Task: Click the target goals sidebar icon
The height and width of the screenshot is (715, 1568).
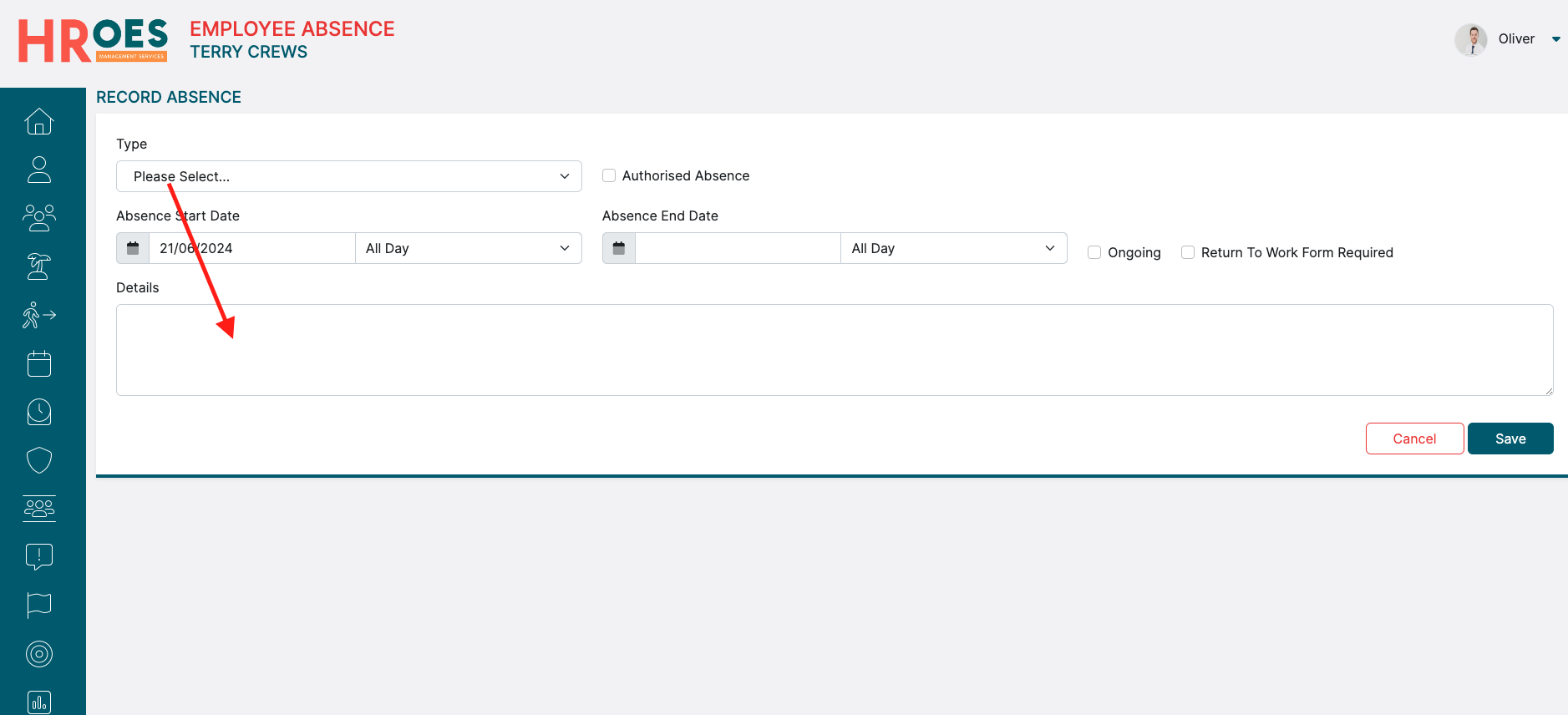Action: click(39, 653)
